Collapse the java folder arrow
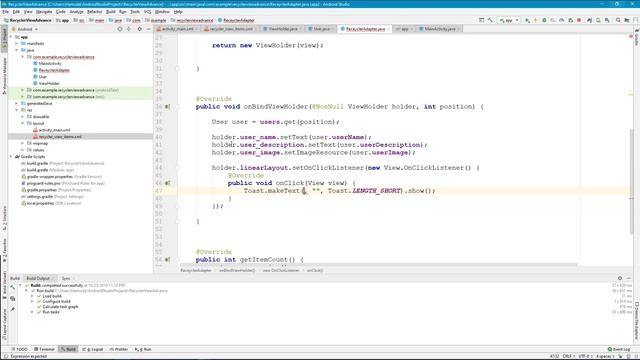This screenshot has width=640, height=360. coord(17,50)
